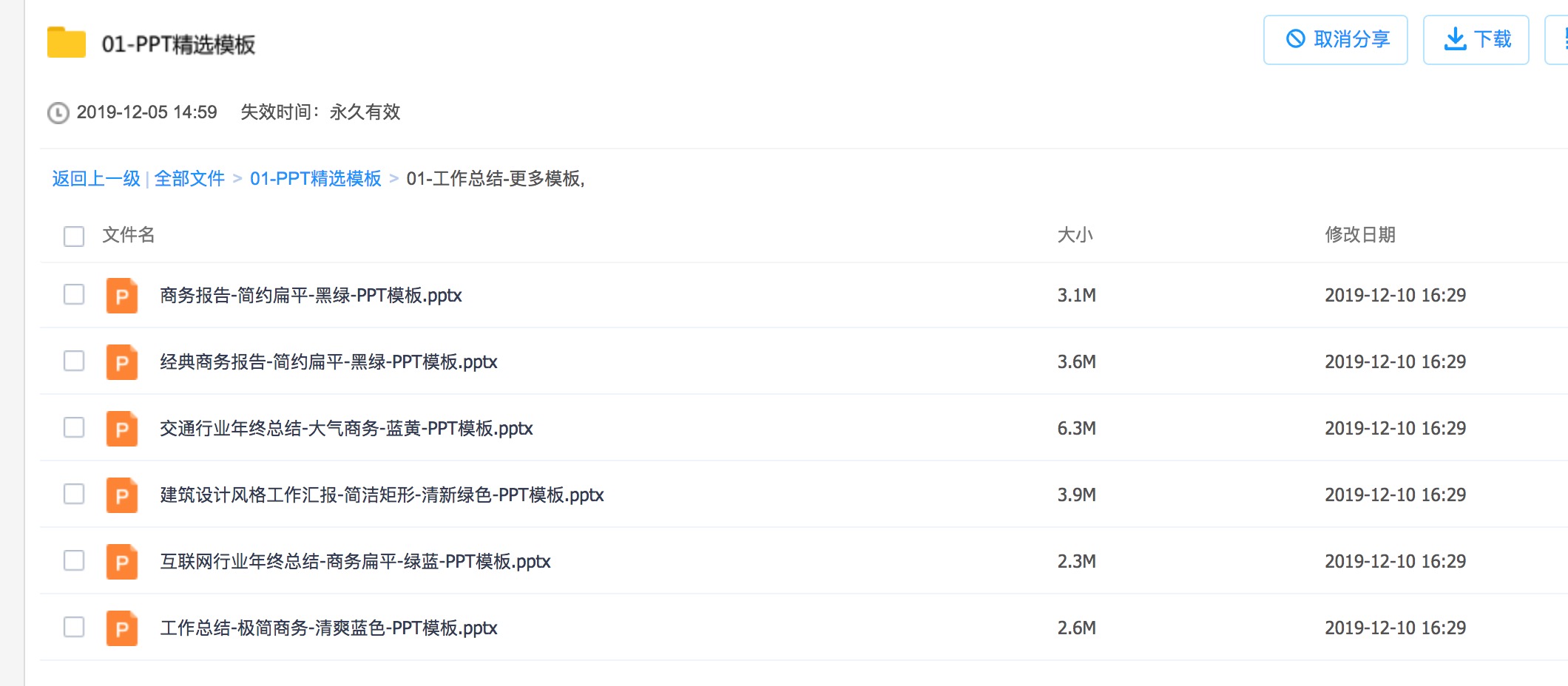1568x686 pixels.
Task: Toggle the select-all checkbox beside 文件名
Action: point(74,236)
